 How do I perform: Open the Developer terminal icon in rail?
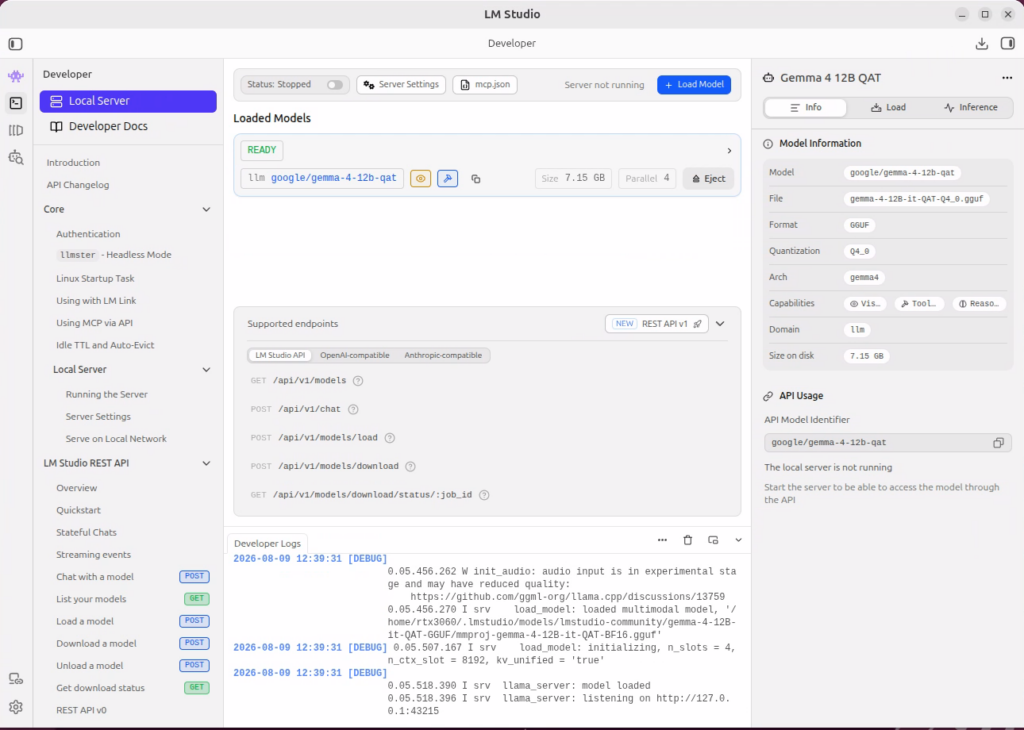tap(16, 103)
